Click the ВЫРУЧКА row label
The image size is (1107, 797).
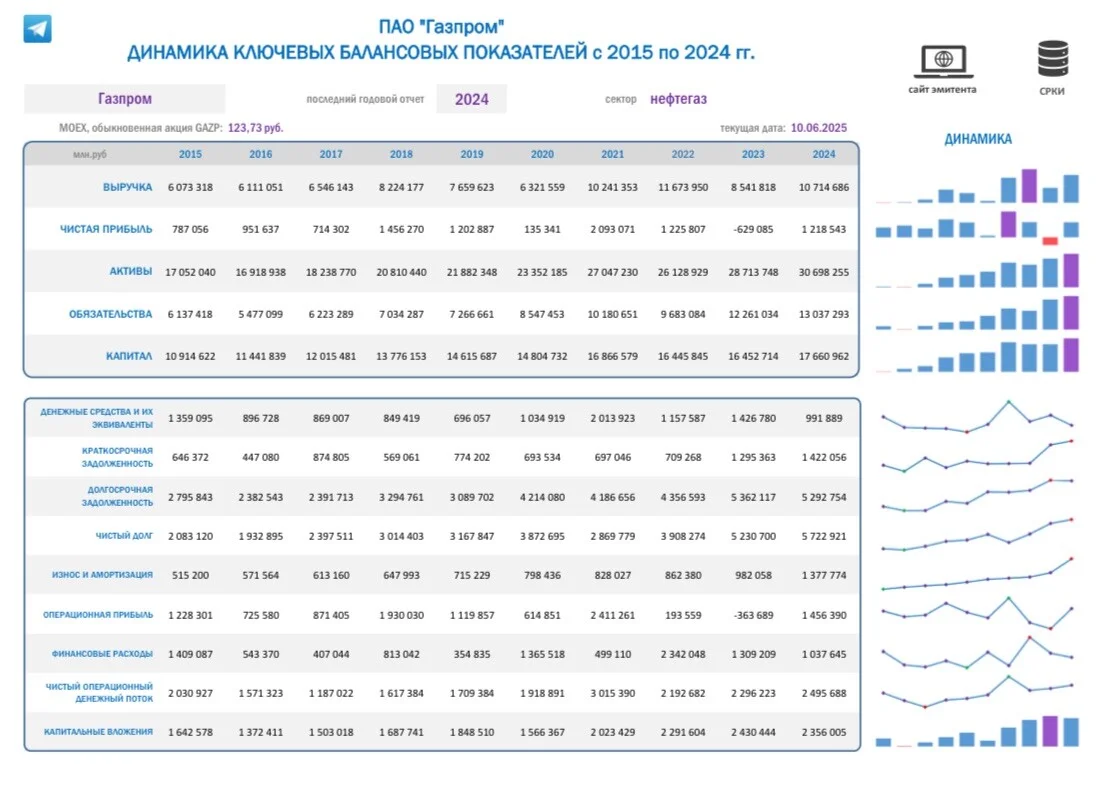127,187
